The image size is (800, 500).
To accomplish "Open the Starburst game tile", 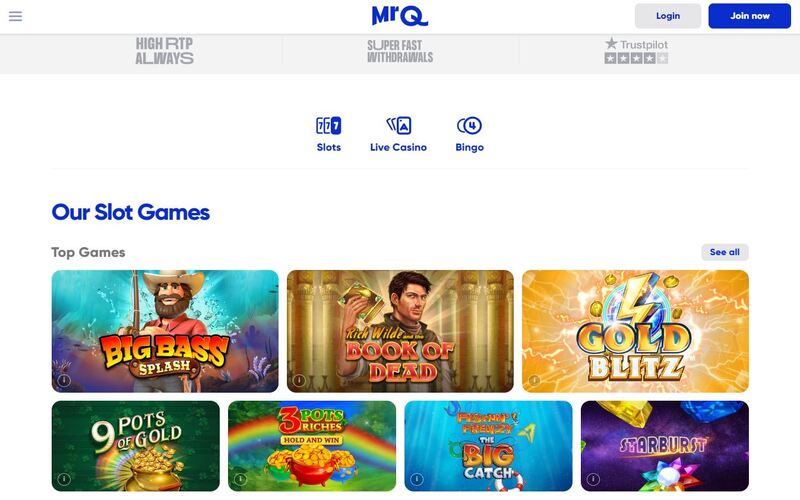I will tap(665, 446).
